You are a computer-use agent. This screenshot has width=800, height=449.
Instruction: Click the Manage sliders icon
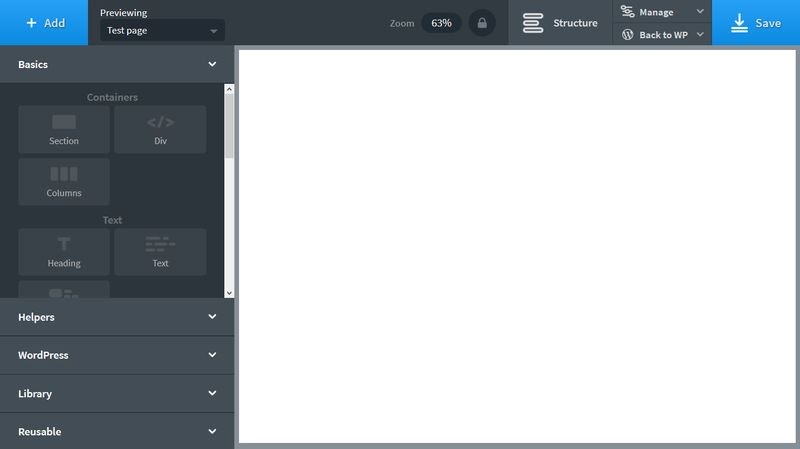[627, 11]
